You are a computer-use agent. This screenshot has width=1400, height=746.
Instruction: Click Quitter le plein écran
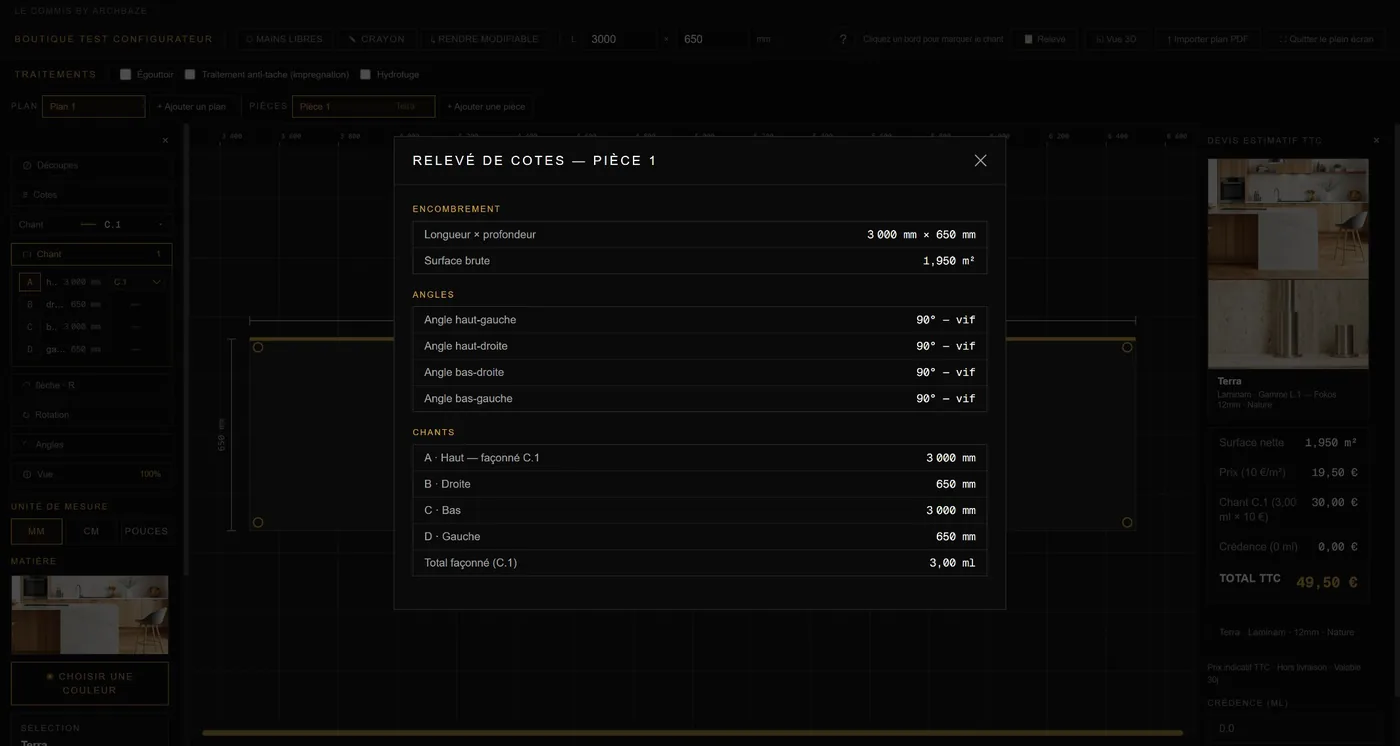(x=1325, y=39)
